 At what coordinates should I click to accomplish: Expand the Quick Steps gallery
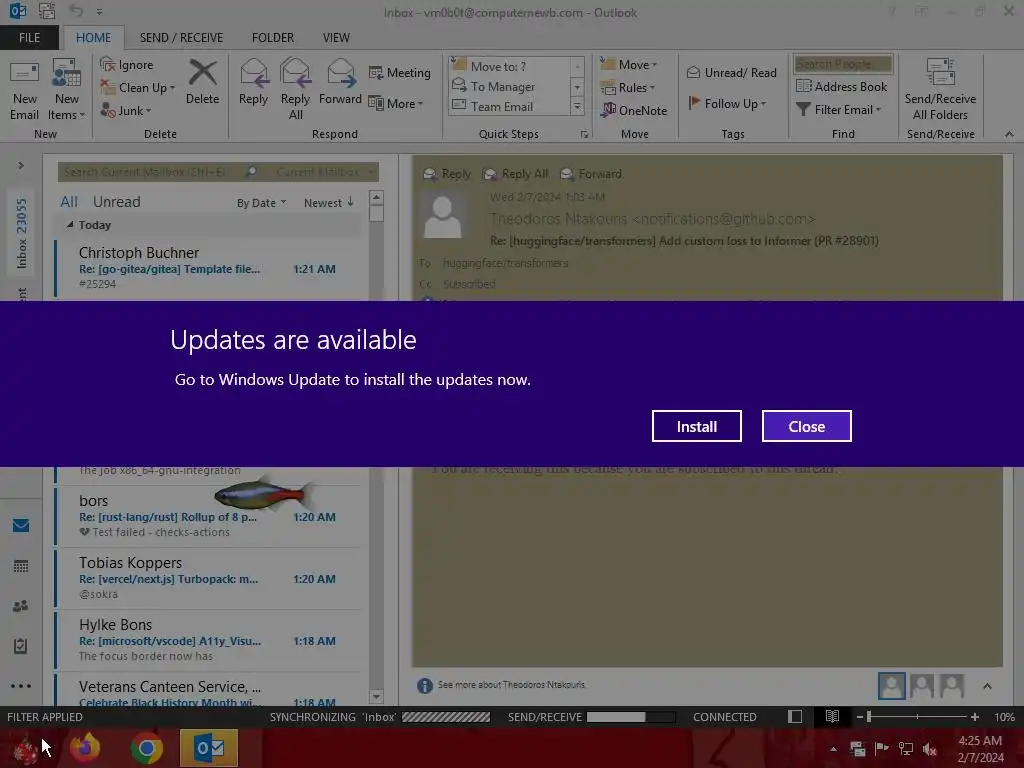577,106
